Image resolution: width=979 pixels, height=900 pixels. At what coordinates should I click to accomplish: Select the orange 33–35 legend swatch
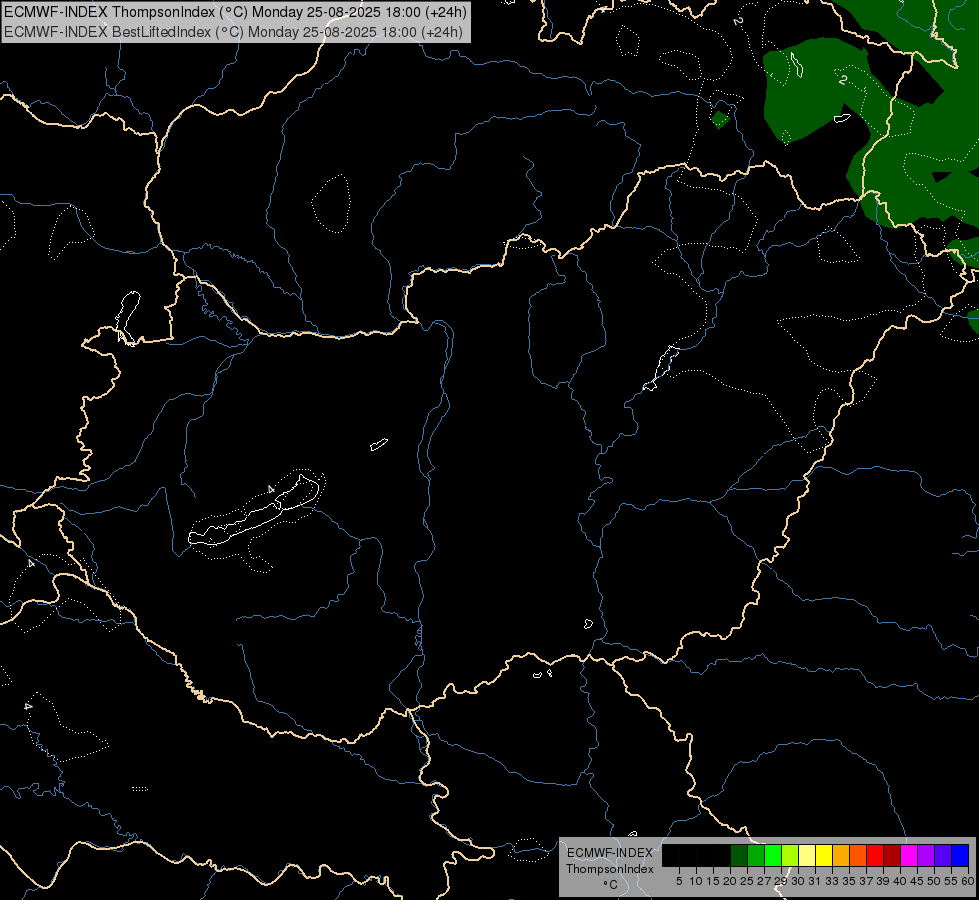point(841,856)
